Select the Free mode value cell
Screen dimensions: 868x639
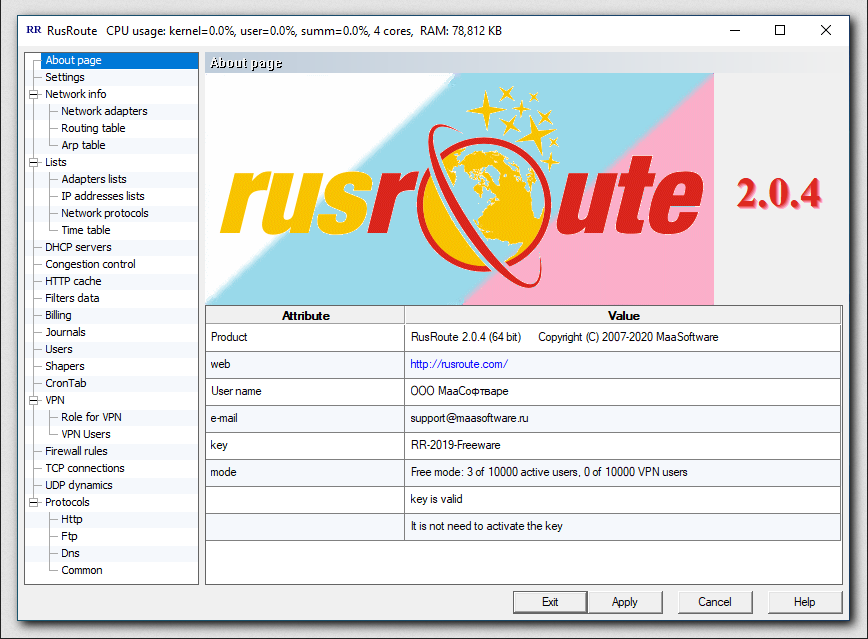pos(623,472)
